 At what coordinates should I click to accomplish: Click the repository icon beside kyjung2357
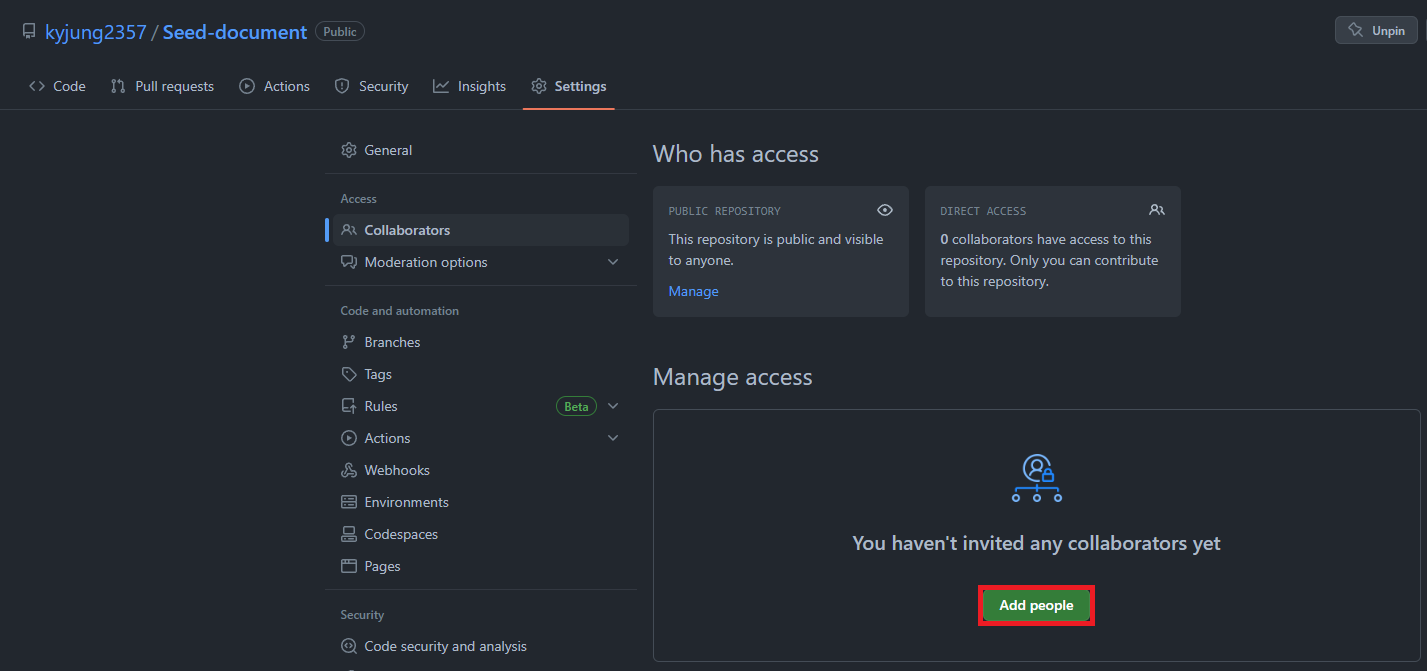29,32
